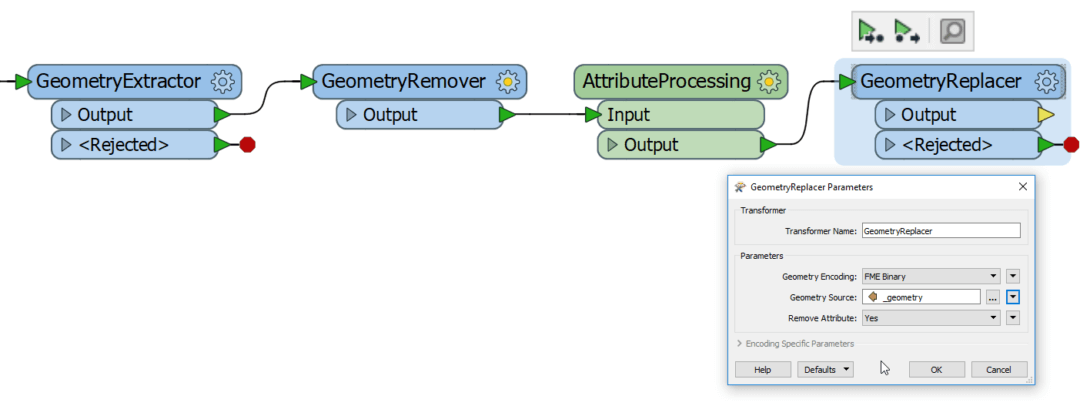Click Run To This transformer icon
1080x406 pixels.
(871, 31)
